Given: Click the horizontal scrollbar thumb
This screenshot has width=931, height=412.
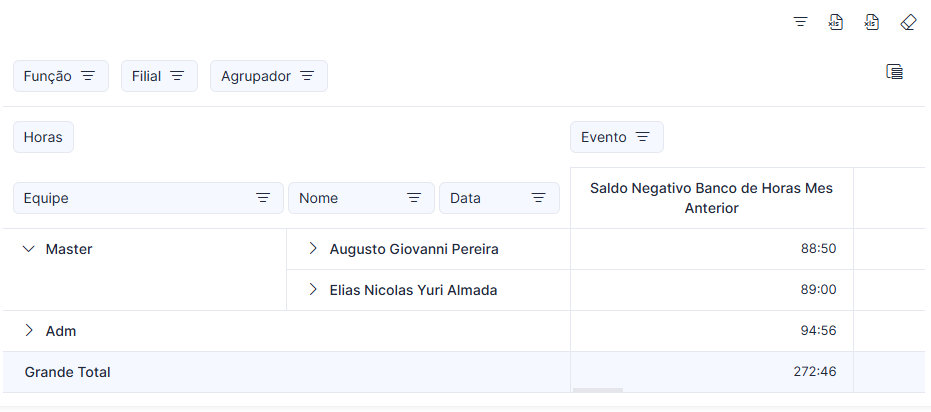Looking at the screenshot, I should coord(598,390).
